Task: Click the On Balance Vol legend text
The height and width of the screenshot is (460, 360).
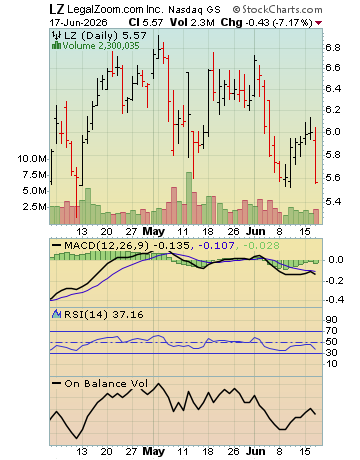Action: point(106,383)
